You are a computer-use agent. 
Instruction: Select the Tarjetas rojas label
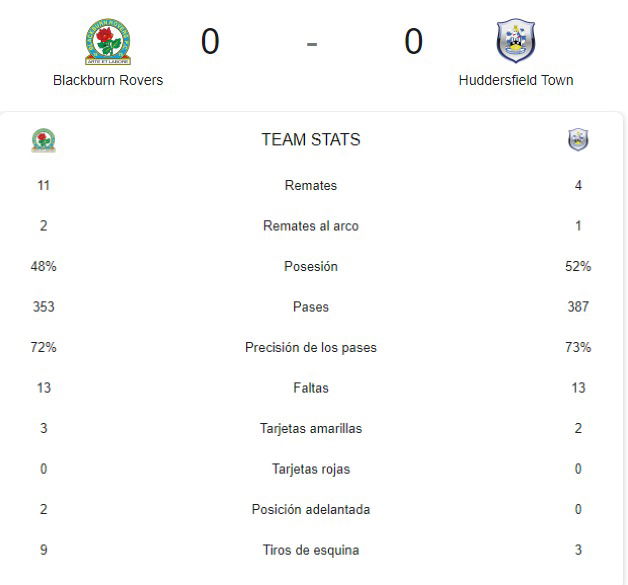[x=311, y=469]
